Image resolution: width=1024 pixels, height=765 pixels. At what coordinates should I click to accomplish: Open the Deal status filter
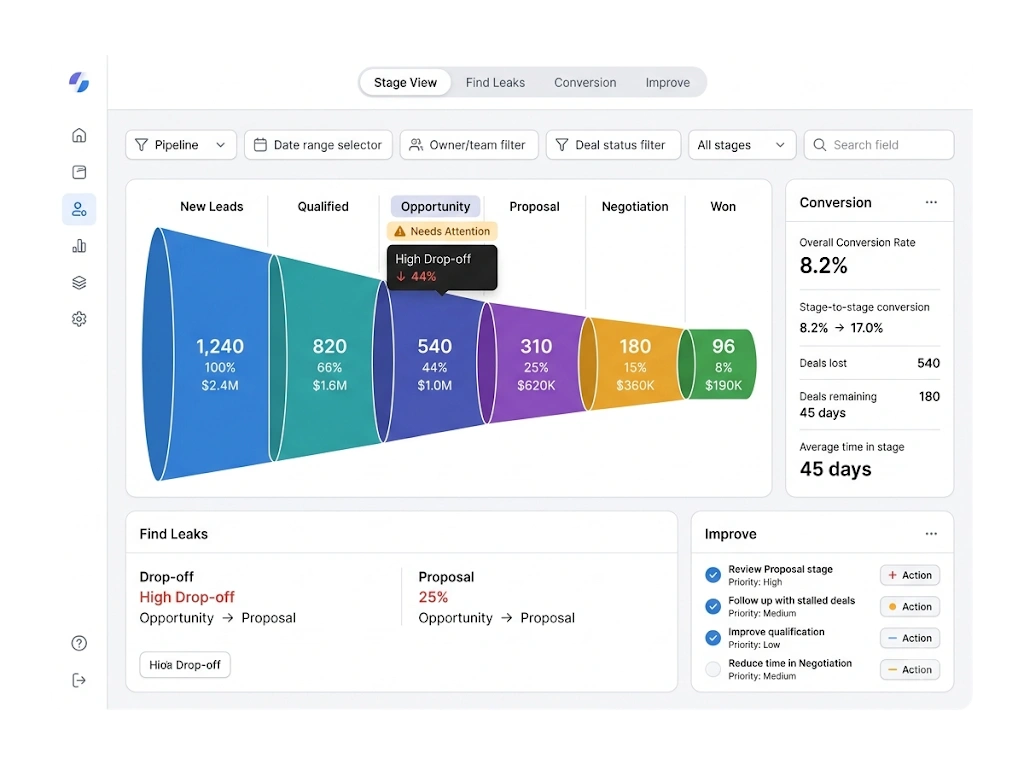613,145
